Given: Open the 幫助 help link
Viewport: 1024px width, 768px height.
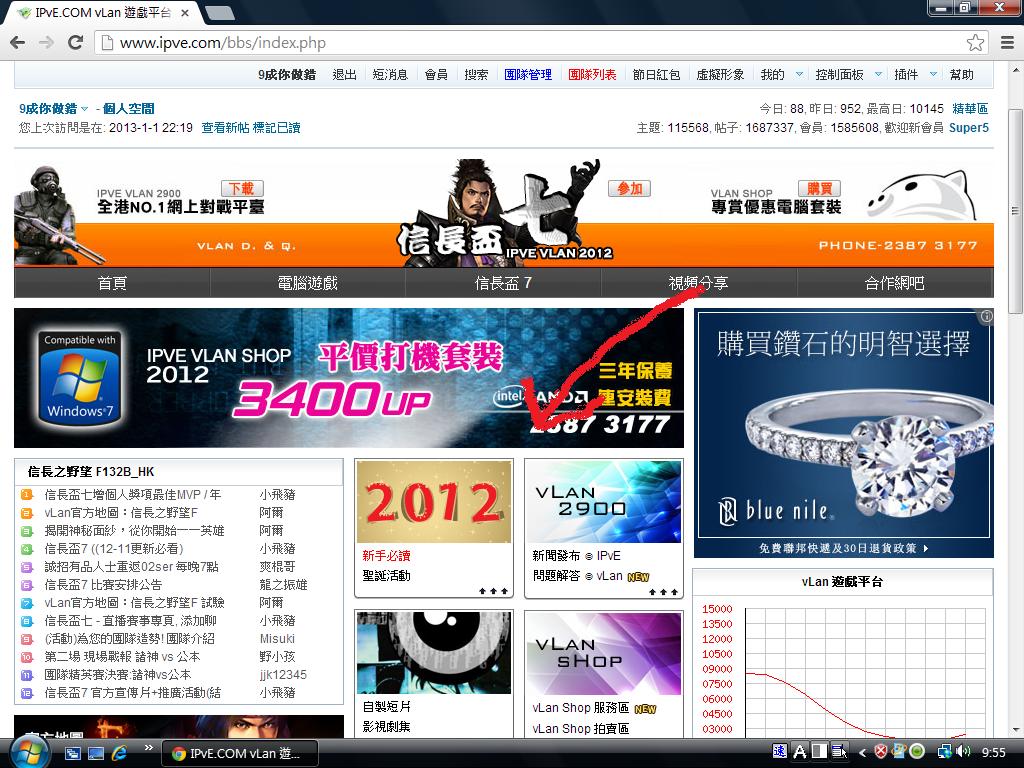Looking at the screenshot, I should (961, 74).
